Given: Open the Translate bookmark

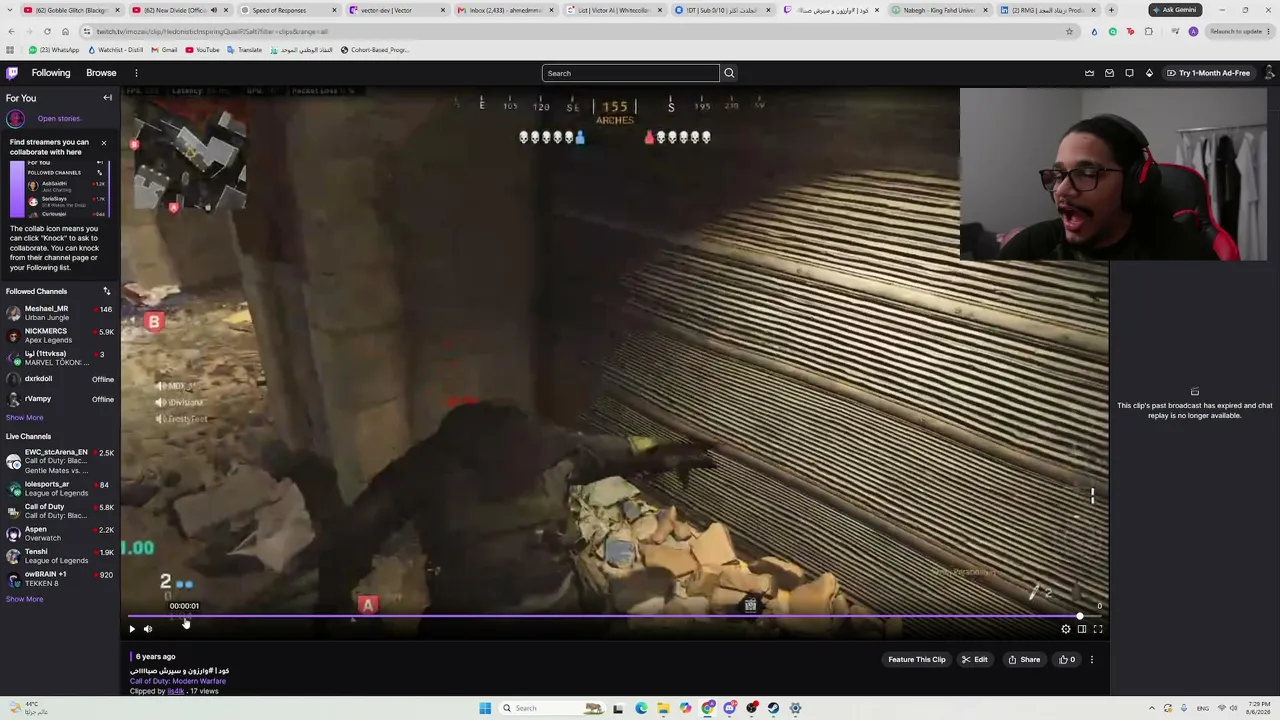Looking at the screenshot, I should pyautogui.click(x=245, y=50).
